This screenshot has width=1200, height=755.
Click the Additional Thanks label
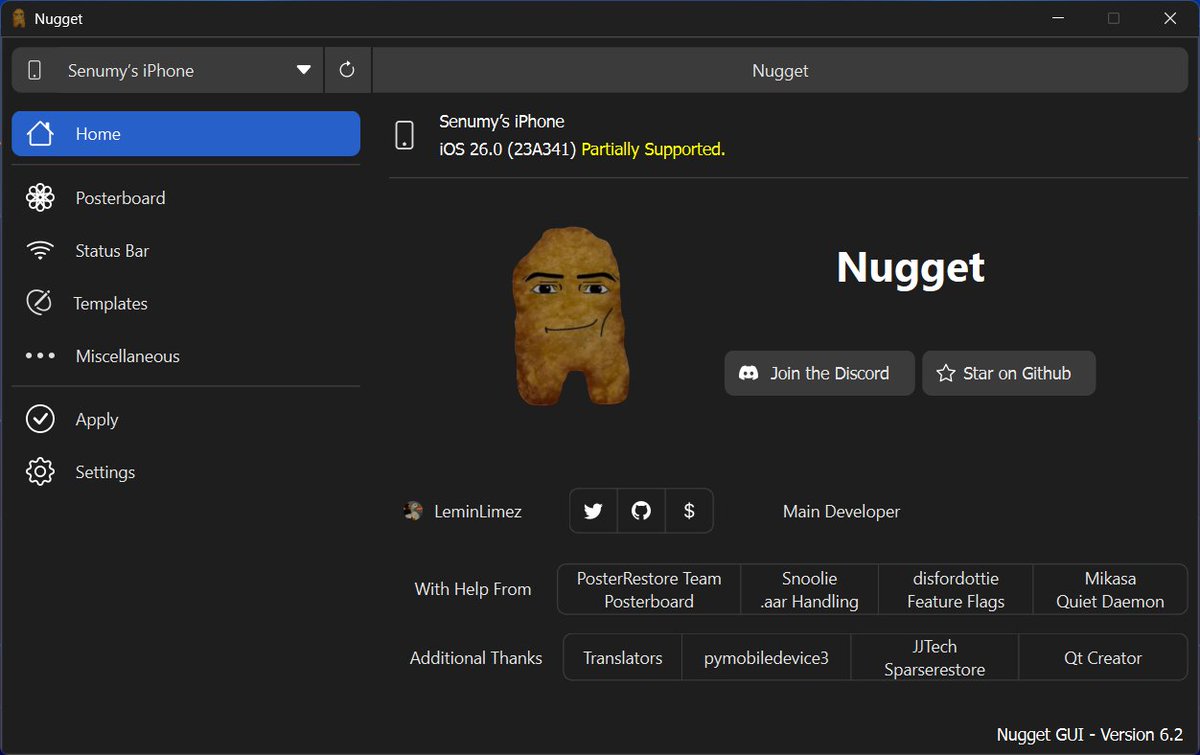(x=476, y=658)
